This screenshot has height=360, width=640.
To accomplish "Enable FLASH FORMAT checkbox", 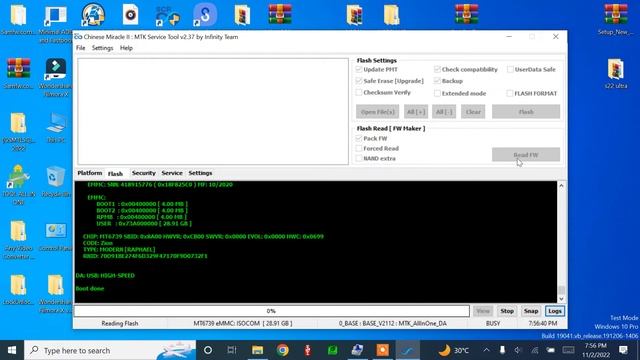I will [x=510, y=93].
